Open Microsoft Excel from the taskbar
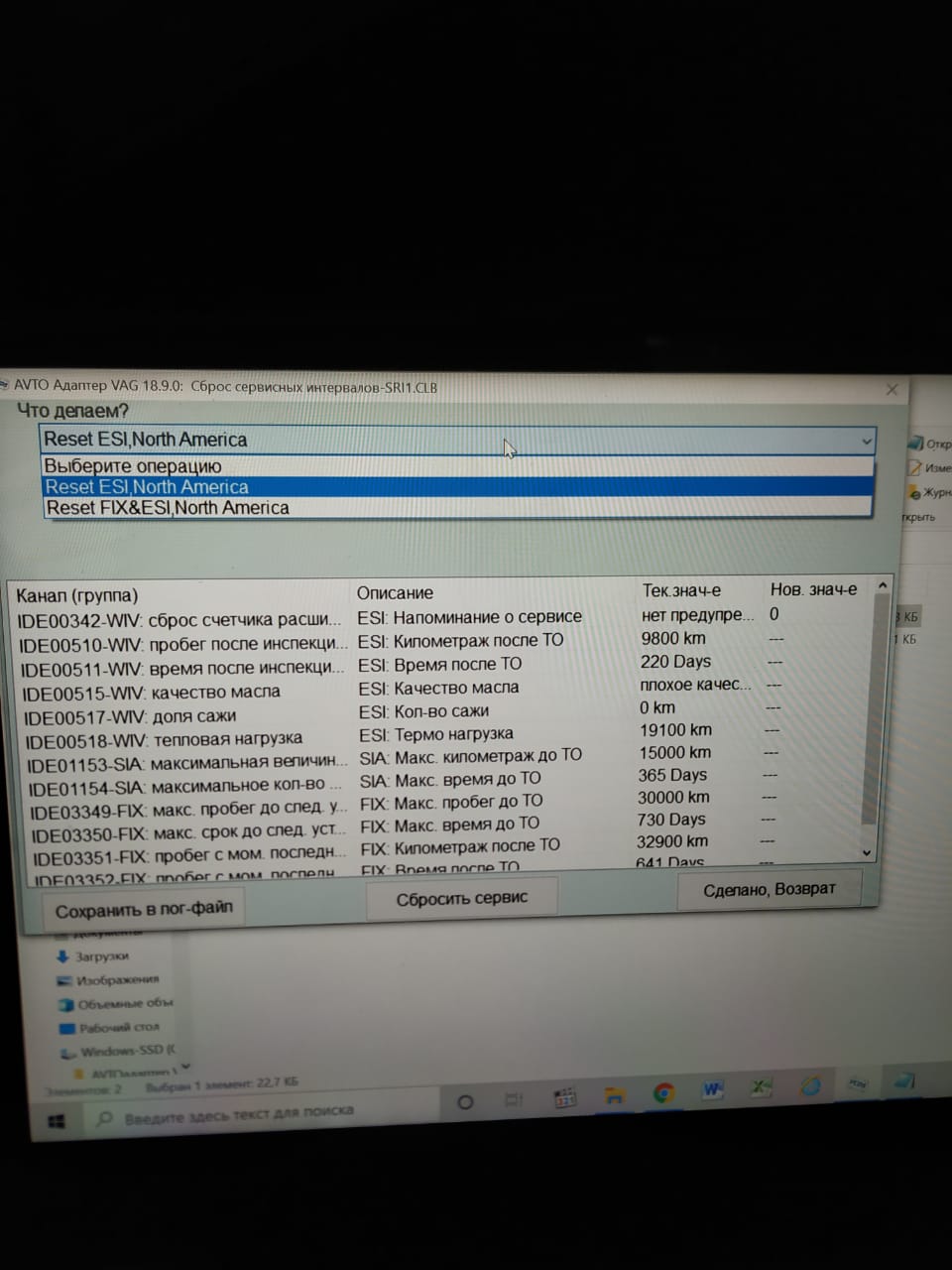 coord(761,1088)
